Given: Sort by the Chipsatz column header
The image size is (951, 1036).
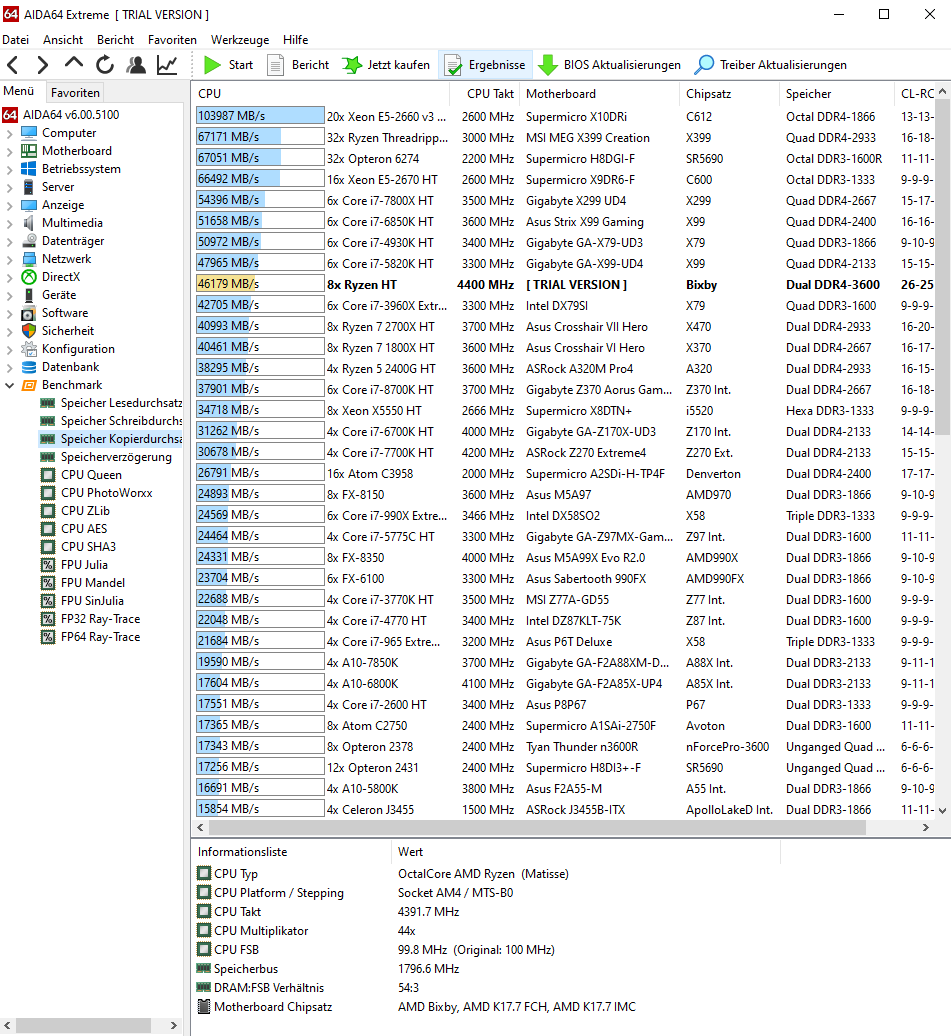Looking at the screenshot, I should tap(729, 94).
